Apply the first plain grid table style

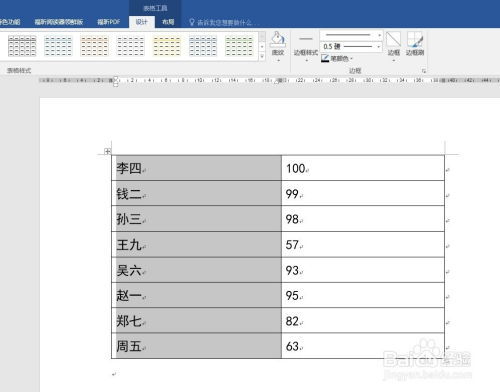(x=22, y=46)
